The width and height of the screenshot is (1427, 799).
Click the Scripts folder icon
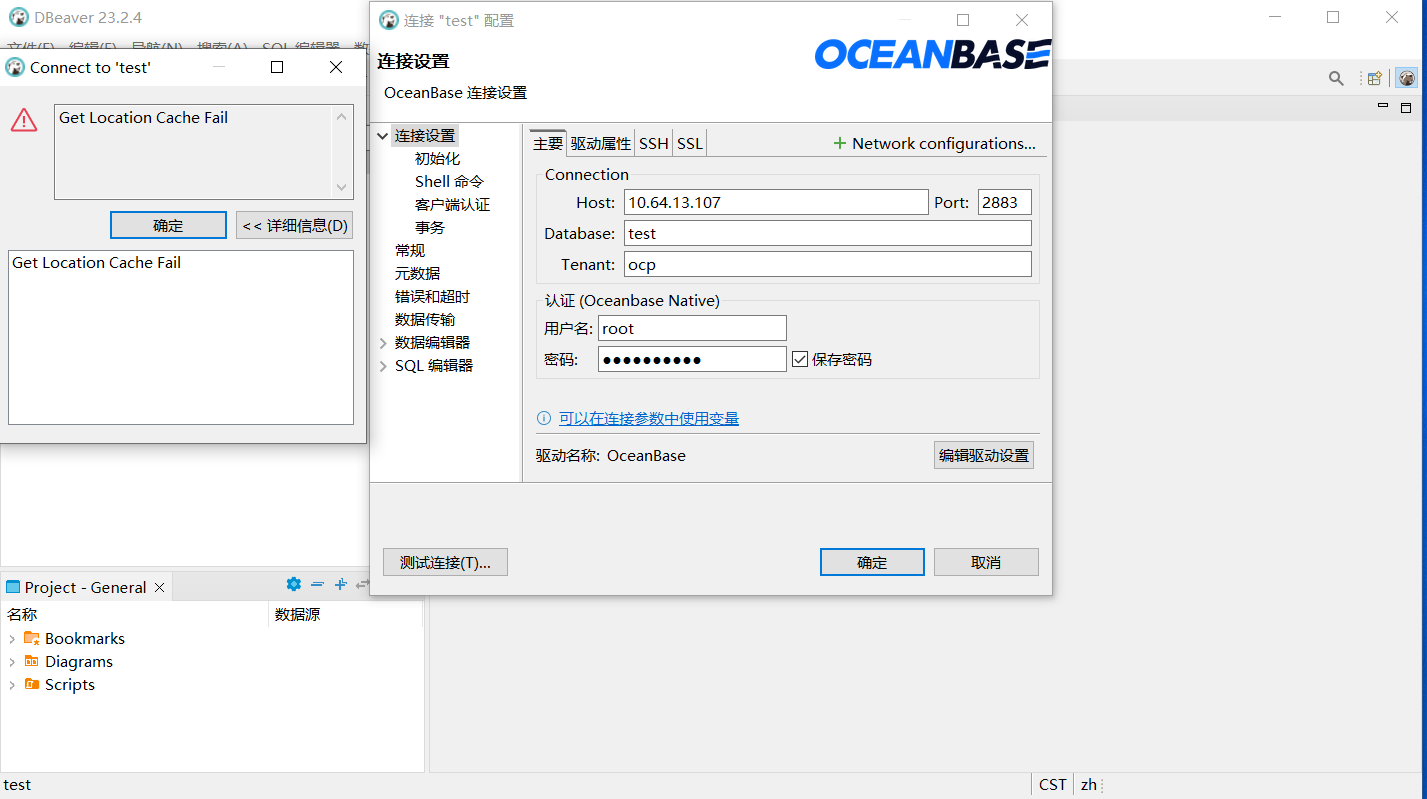[x=31, y=684]
